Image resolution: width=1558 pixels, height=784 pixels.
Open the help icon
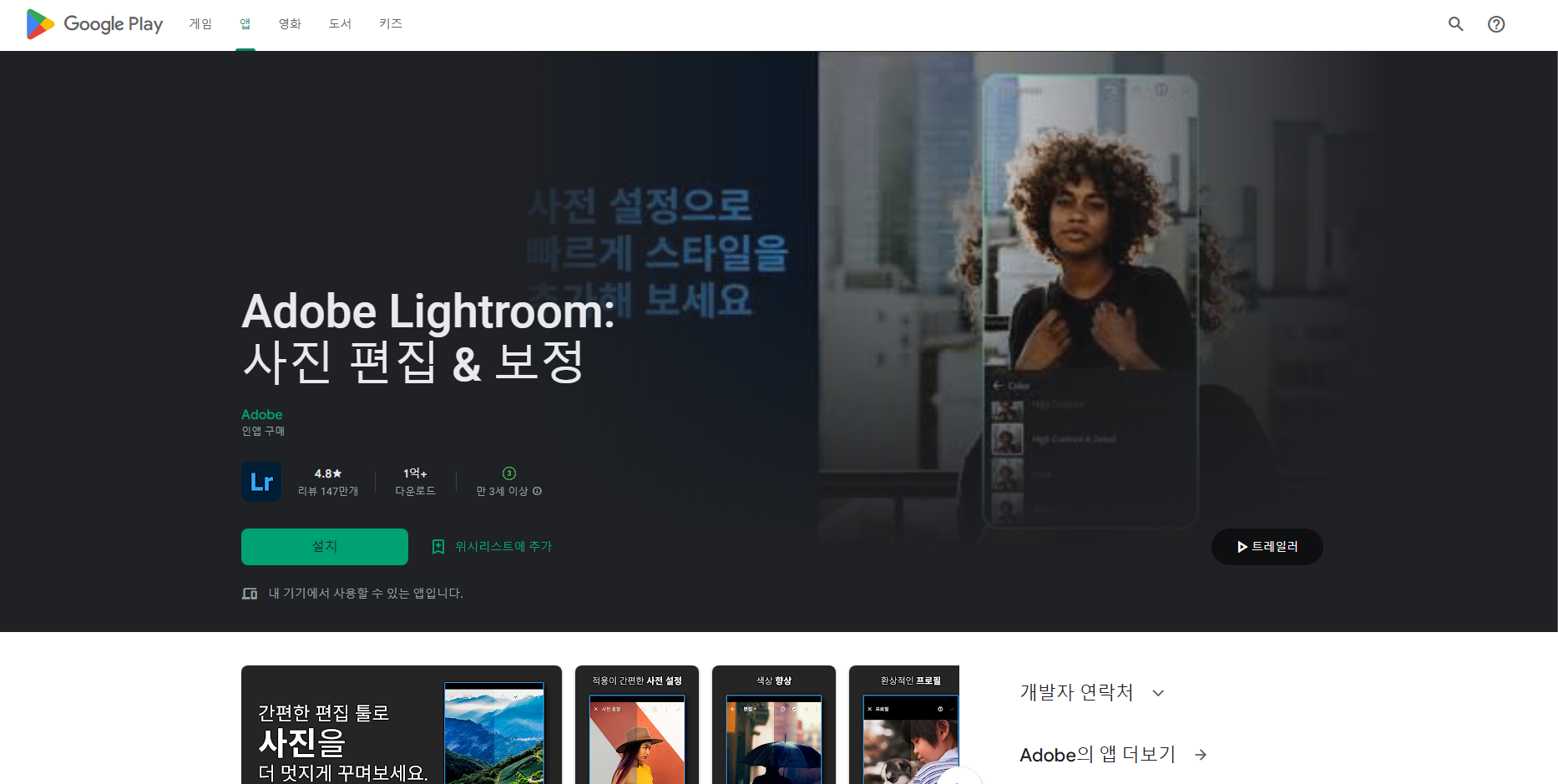(1495, 24)
